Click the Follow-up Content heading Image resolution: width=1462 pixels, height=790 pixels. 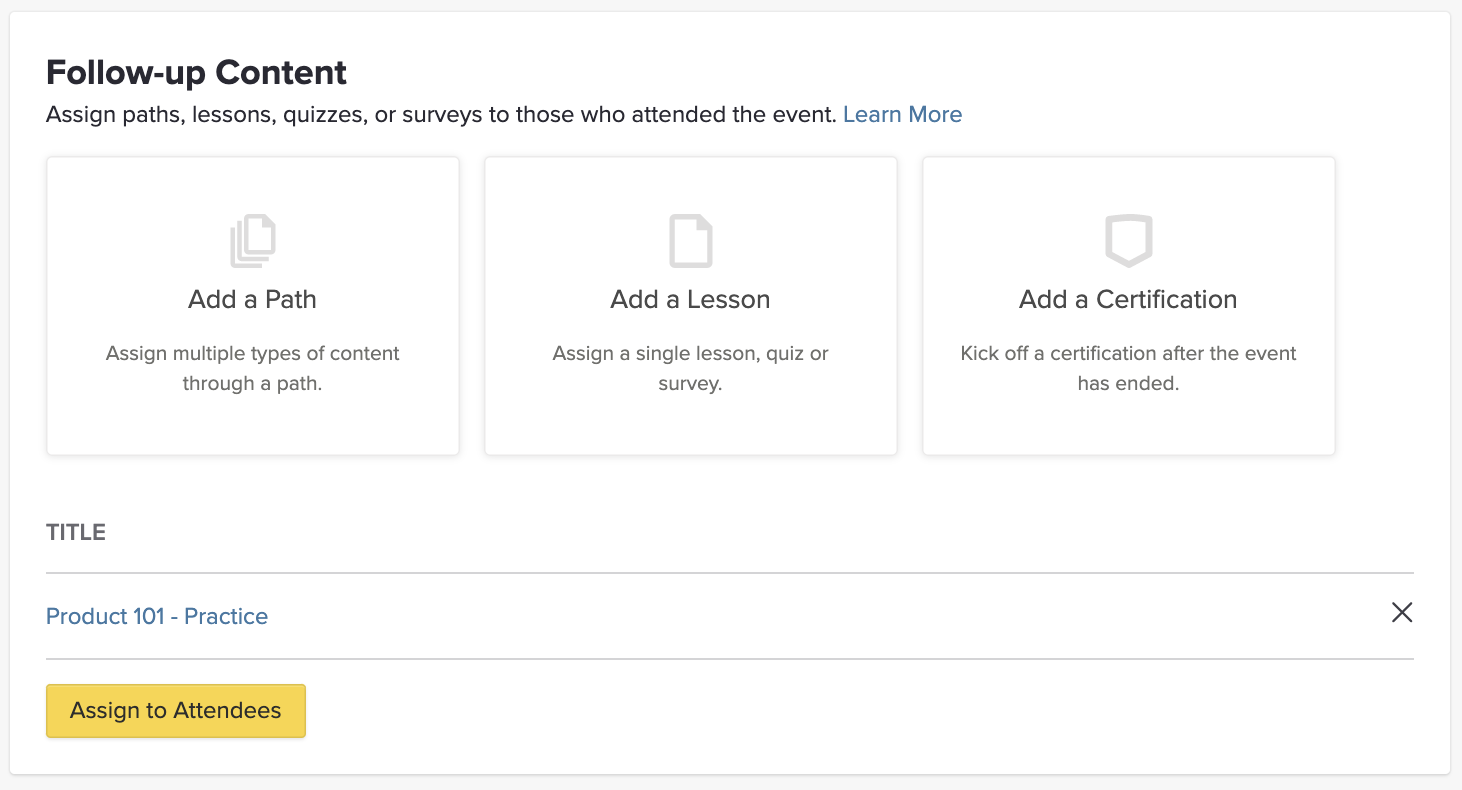197,72
